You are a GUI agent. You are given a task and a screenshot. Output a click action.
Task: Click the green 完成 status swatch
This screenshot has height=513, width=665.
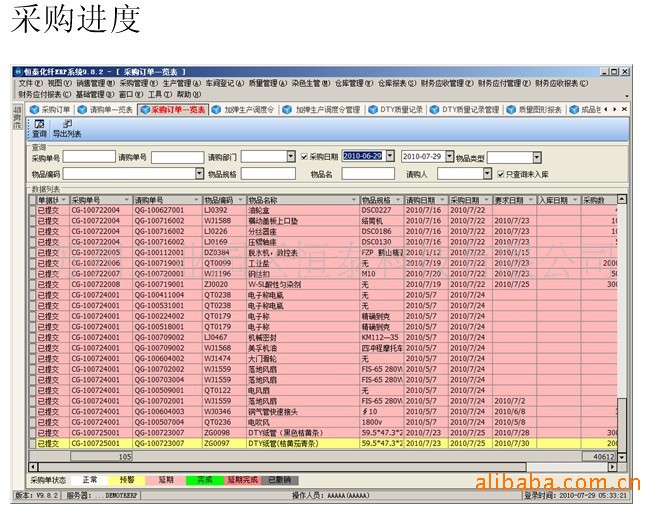pos(203,480)
